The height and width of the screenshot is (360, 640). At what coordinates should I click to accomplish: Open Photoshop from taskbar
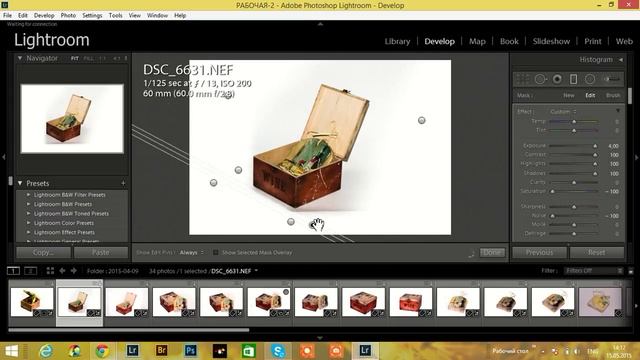191,351
